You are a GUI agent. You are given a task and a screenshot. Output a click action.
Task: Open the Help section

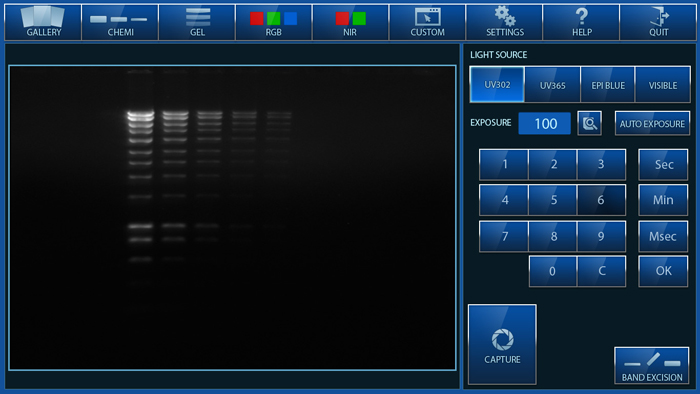pos(581,22)
